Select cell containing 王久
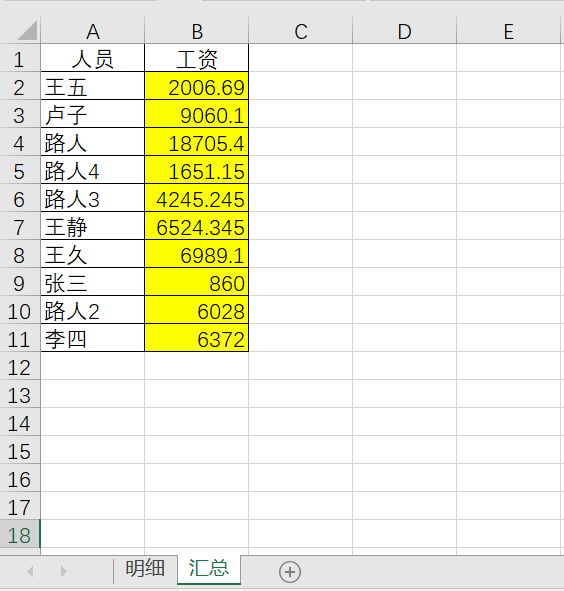The image size is (564, 591). (93, 254)
